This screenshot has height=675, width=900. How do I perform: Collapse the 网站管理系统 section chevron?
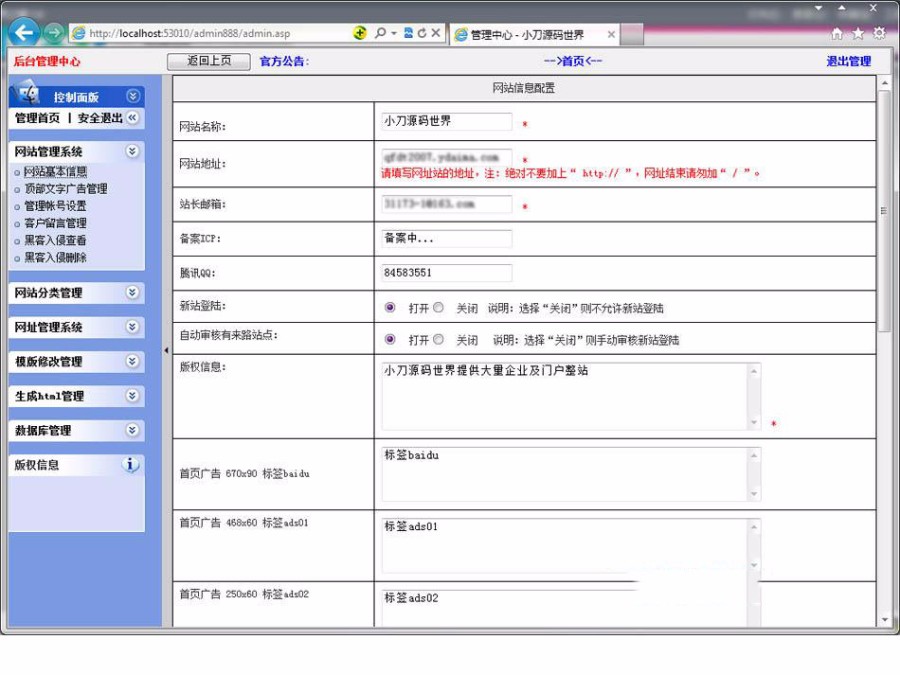tap(132, 151)
